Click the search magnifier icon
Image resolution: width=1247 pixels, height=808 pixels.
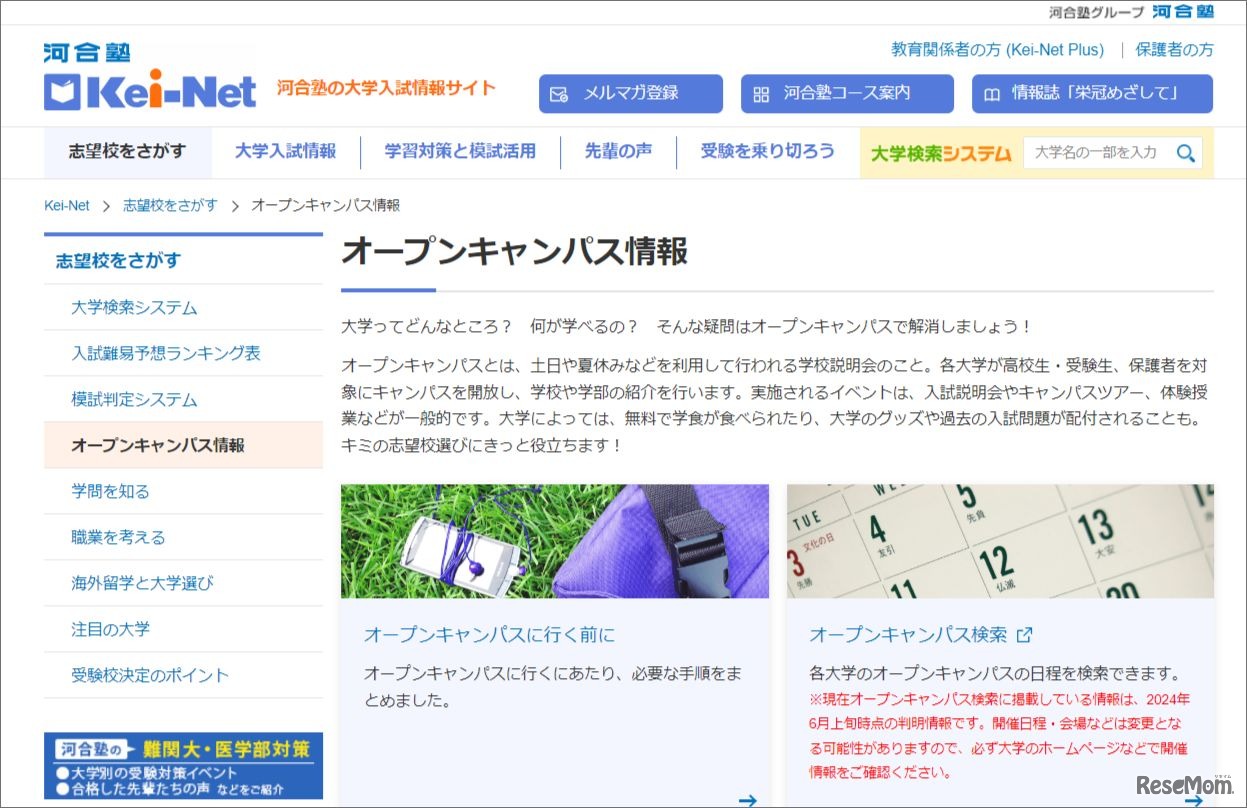(1186, 153)
